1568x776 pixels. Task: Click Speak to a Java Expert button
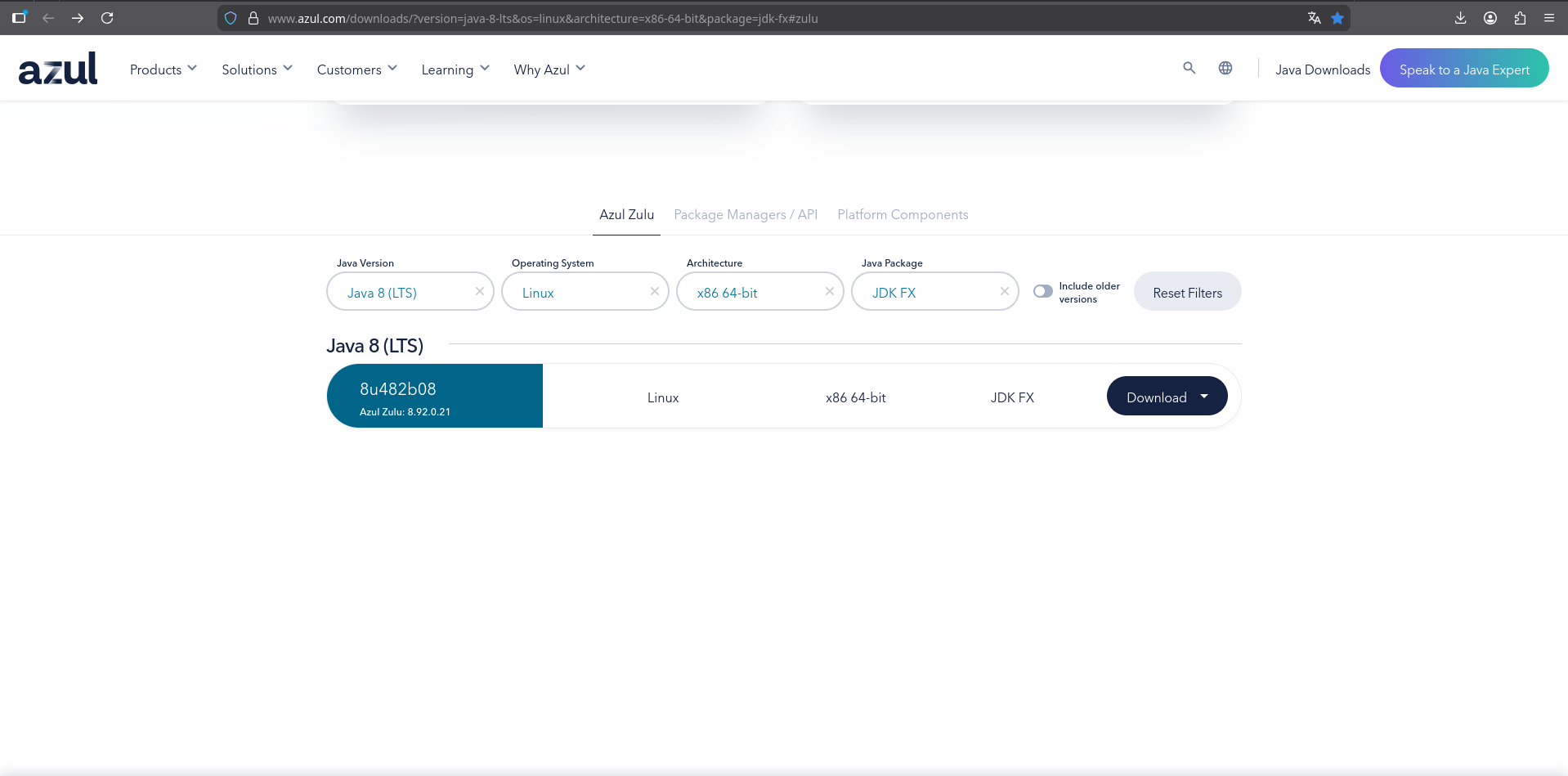1464,69
